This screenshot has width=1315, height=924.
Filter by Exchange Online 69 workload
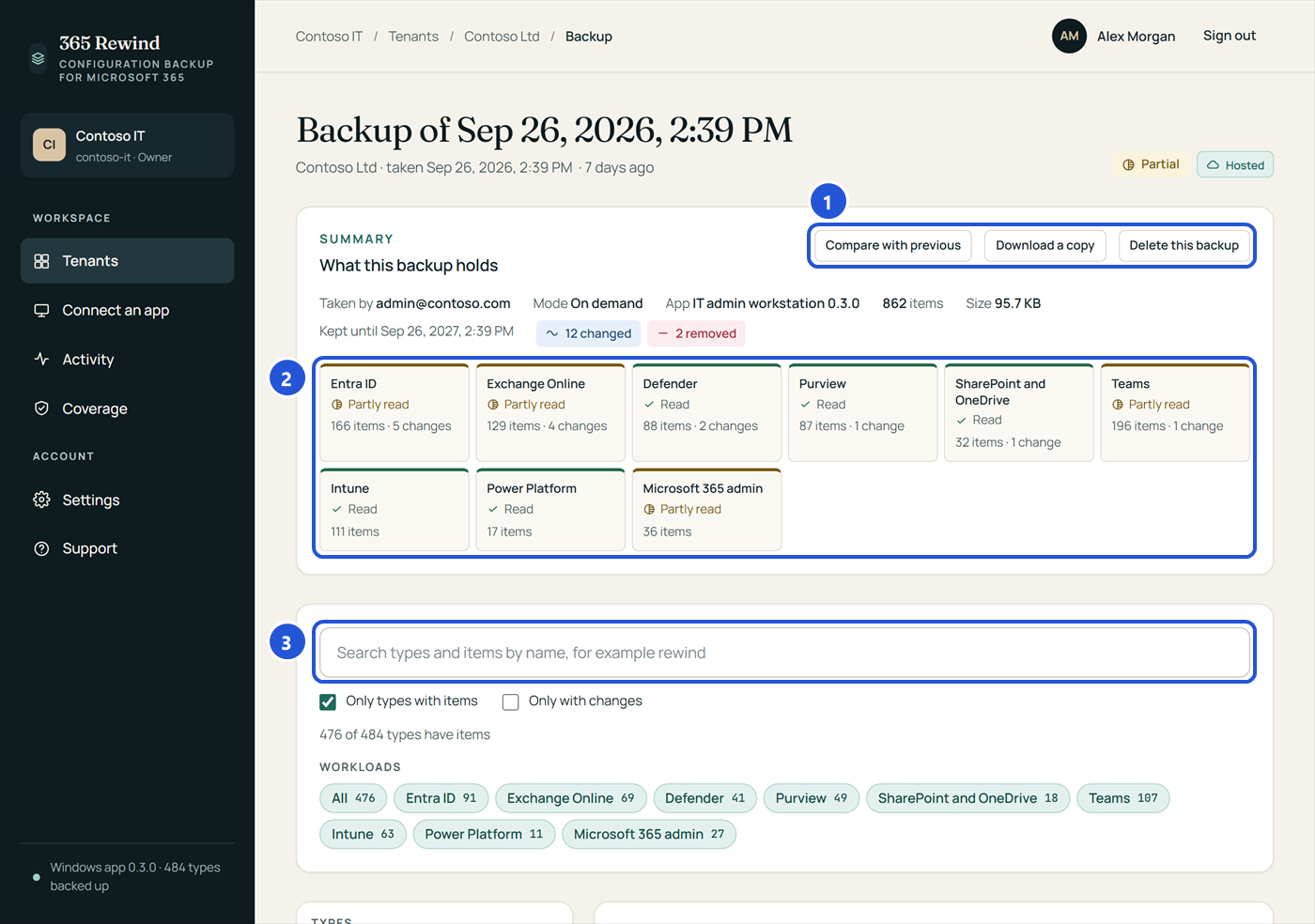tap(571, 798)
